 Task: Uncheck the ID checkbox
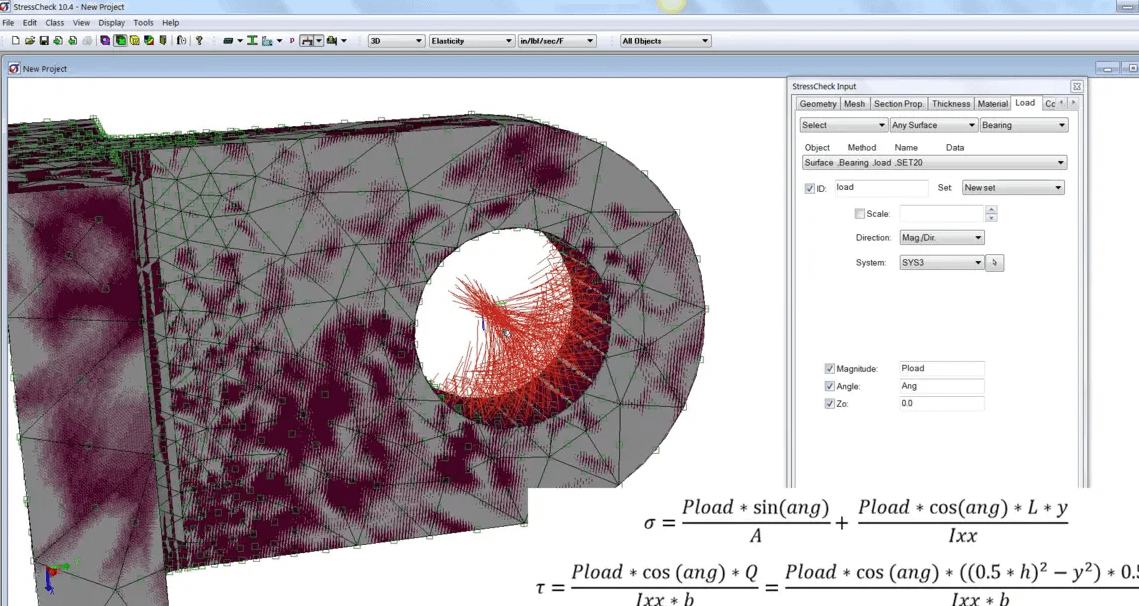click(x=810, y=187)
